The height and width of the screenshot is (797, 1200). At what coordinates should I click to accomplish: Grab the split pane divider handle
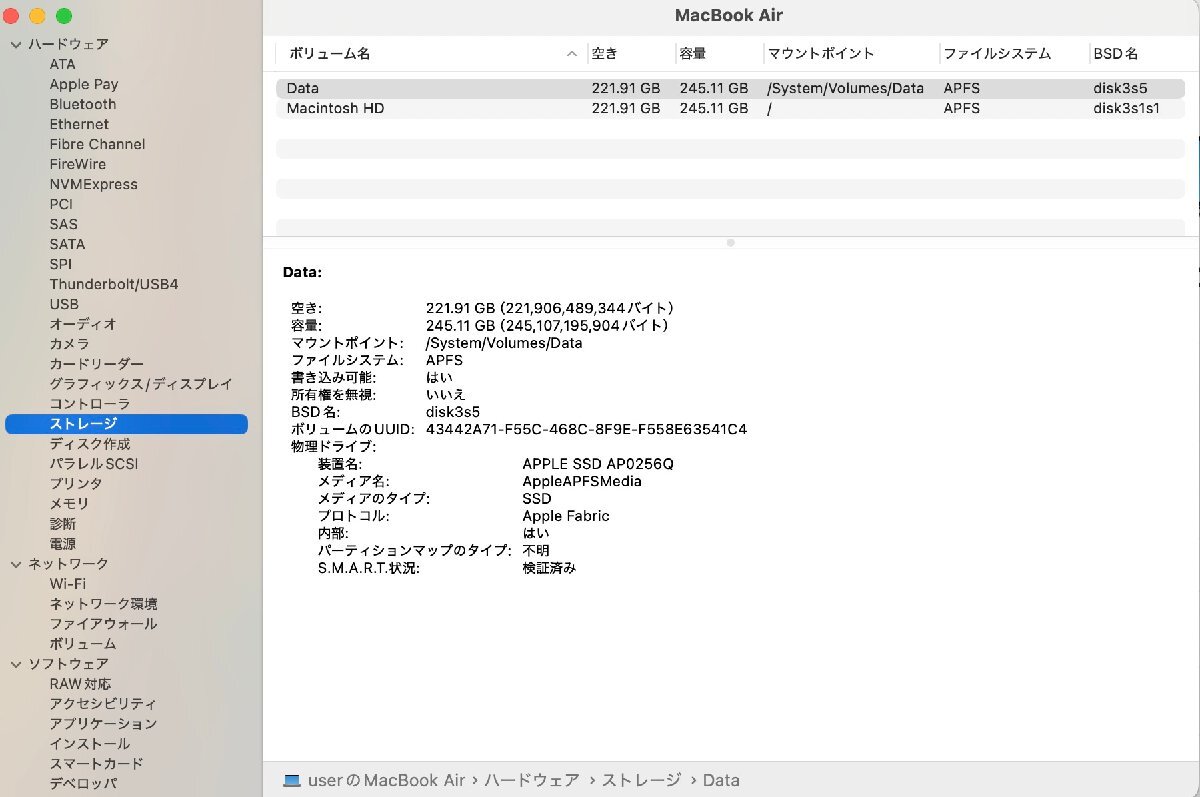tap(731, 242)
